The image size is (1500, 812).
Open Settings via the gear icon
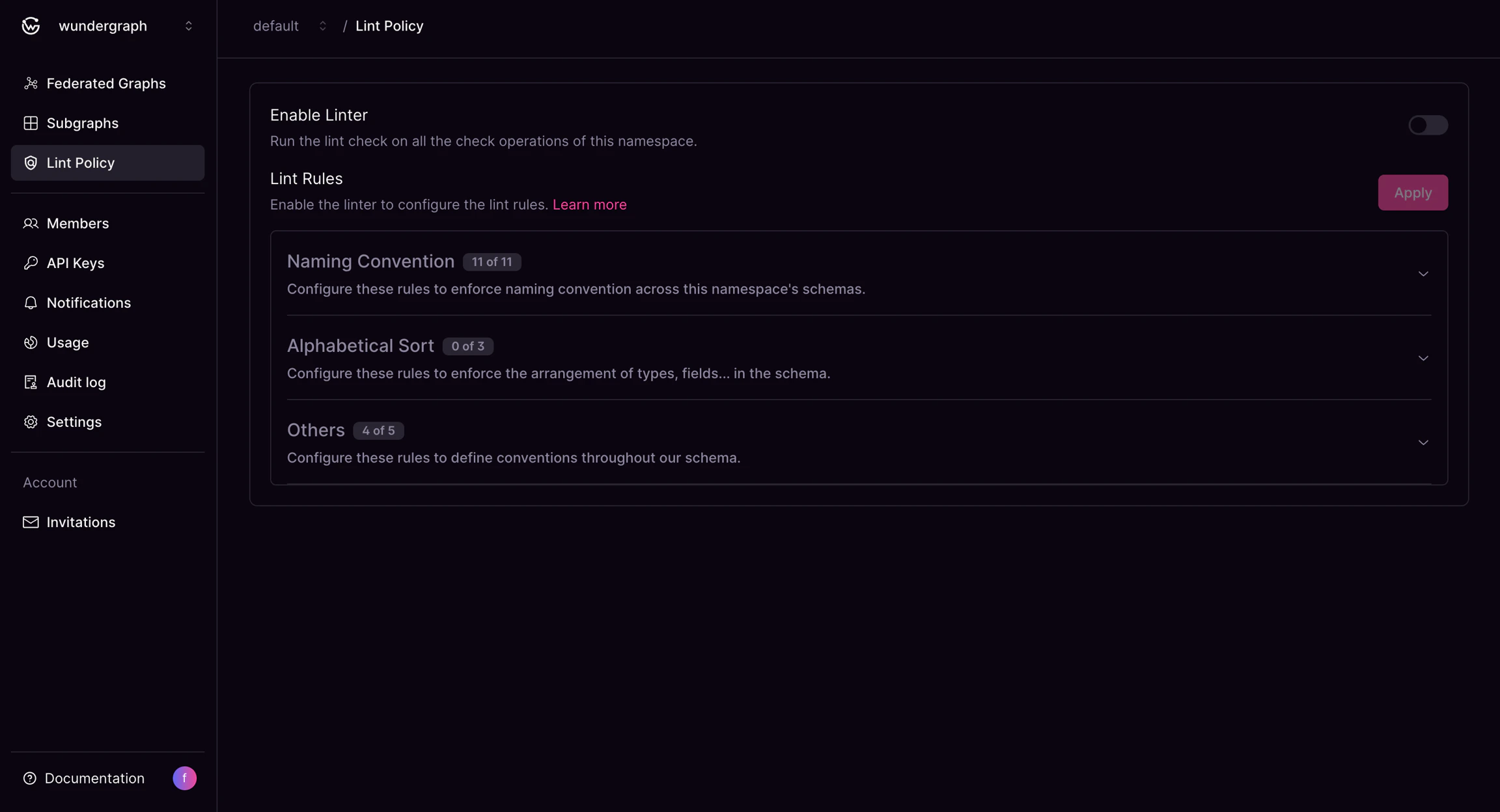[x=31, y=422]
